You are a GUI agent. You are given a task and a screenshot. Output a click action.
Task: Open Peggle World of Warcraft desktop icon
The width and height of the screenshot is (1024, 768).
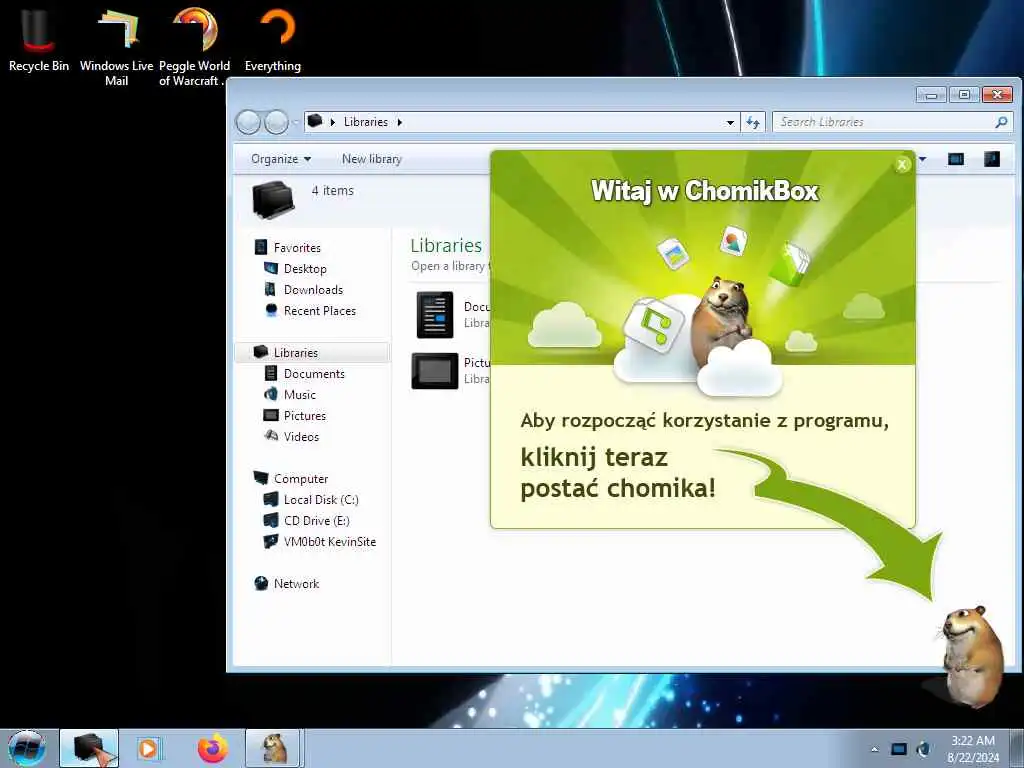pyautogui.click(x=194, y=46)
